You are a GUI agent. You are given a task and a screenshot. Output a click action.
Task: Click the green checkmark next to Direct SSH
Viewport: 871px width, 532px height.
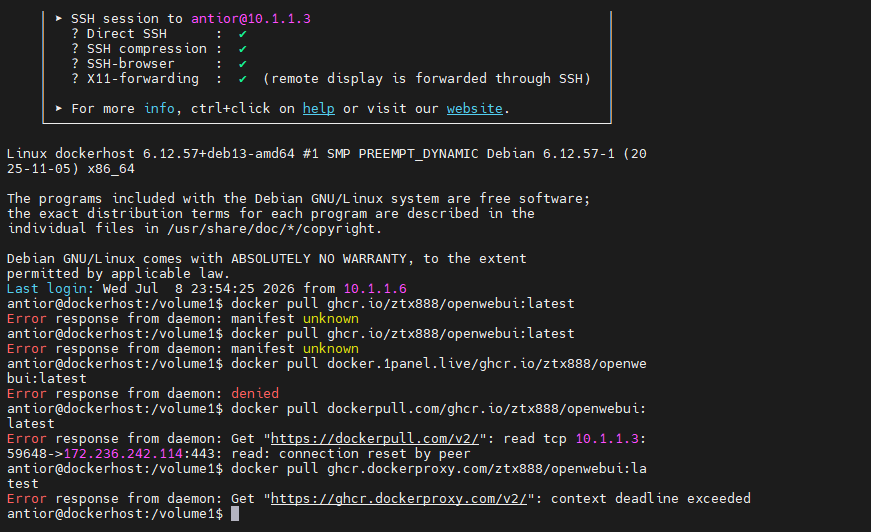(243, 34)
